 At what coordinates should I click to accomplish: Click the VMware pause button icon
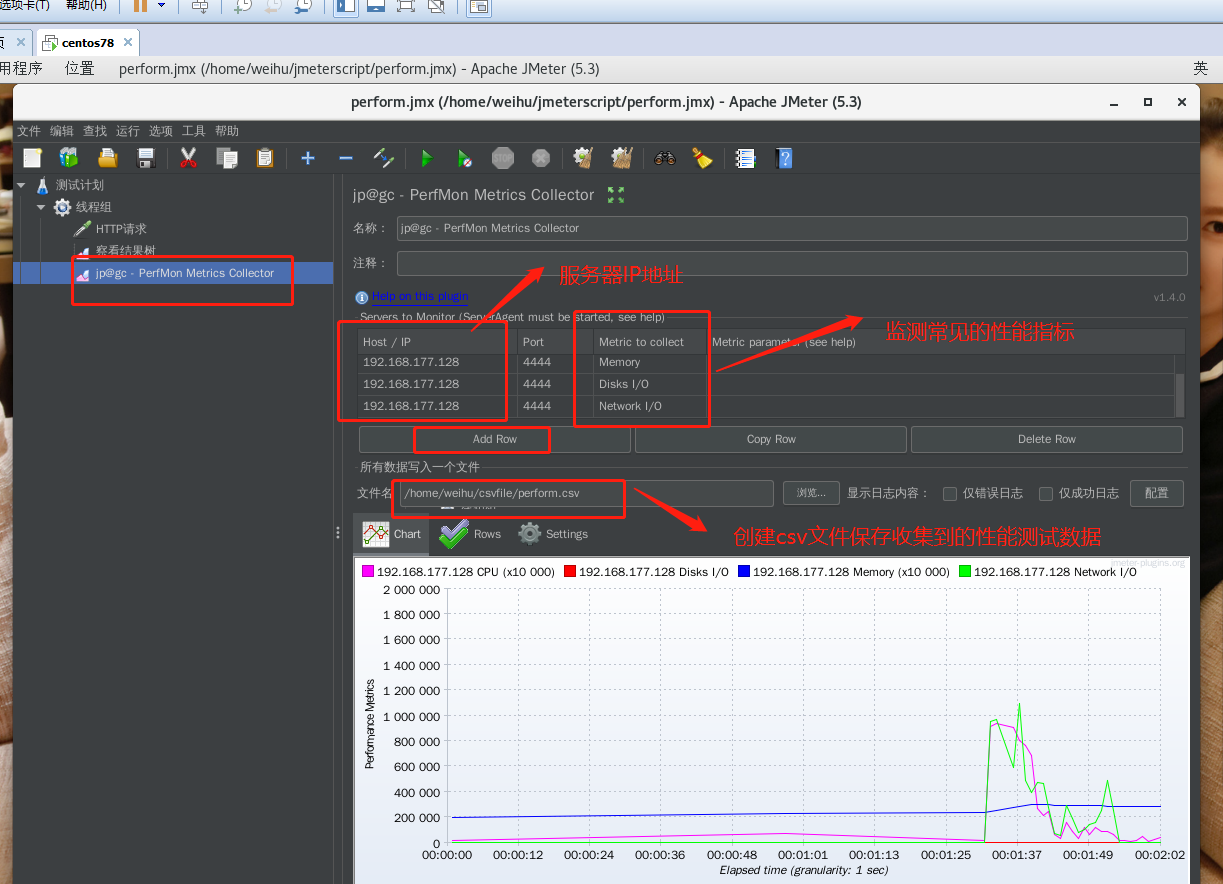pos(140,6)
